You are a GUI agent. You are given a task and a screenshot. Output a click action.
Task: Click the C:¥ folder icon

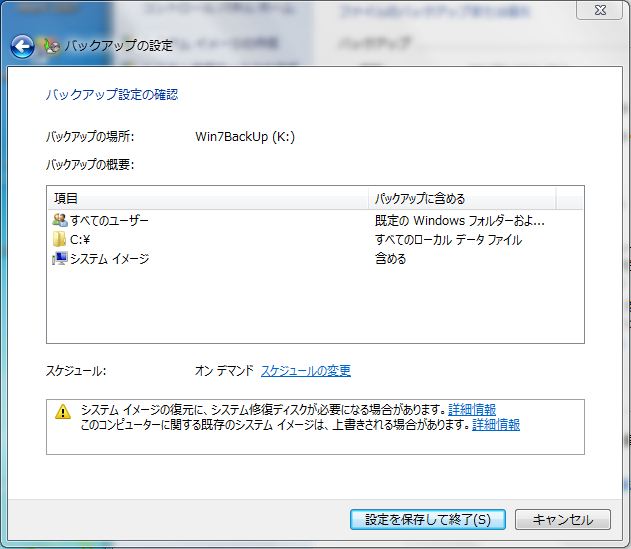click(x=60, y=239)
